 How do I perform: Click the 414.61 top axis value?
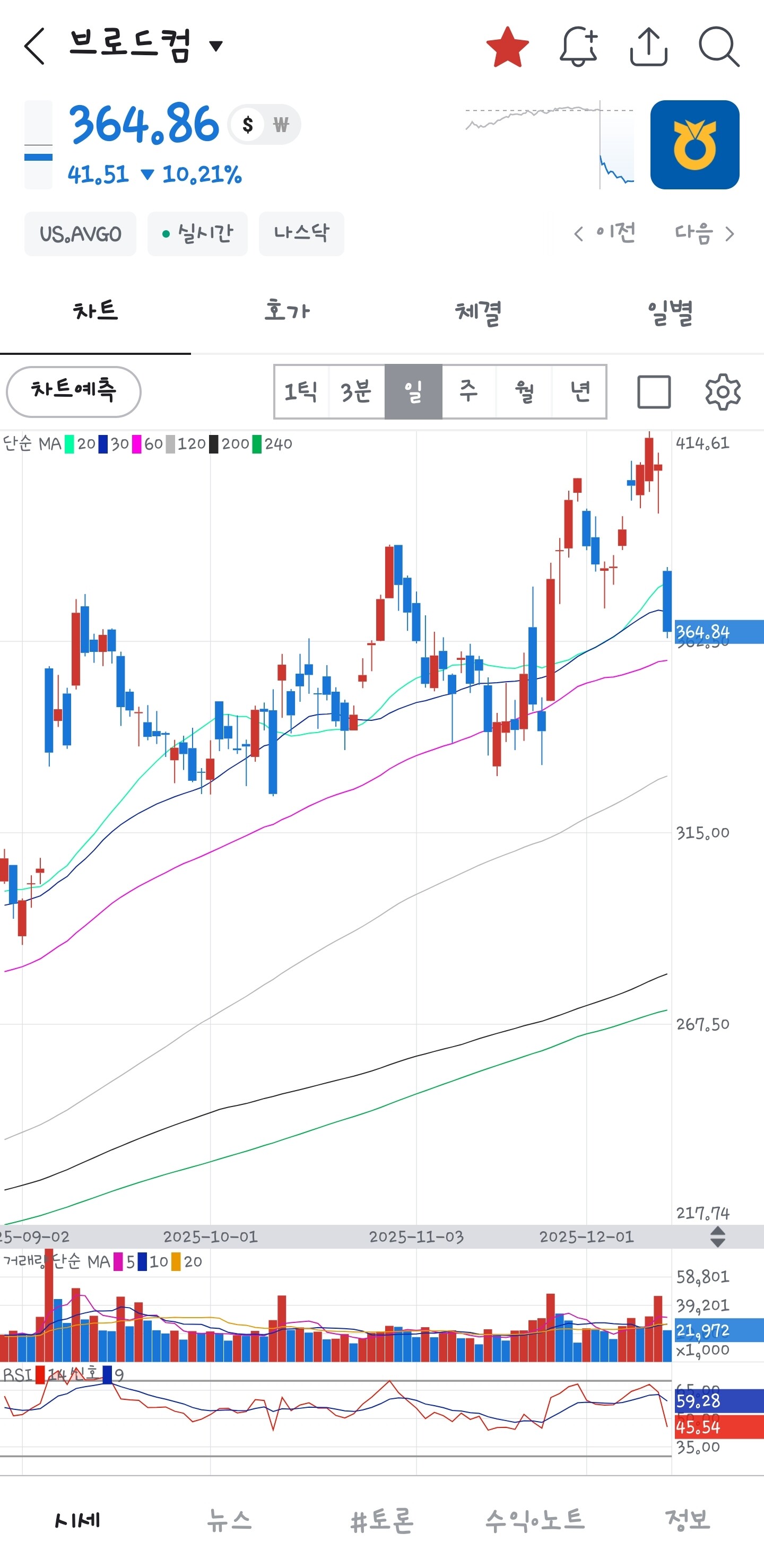coord(702,443)
